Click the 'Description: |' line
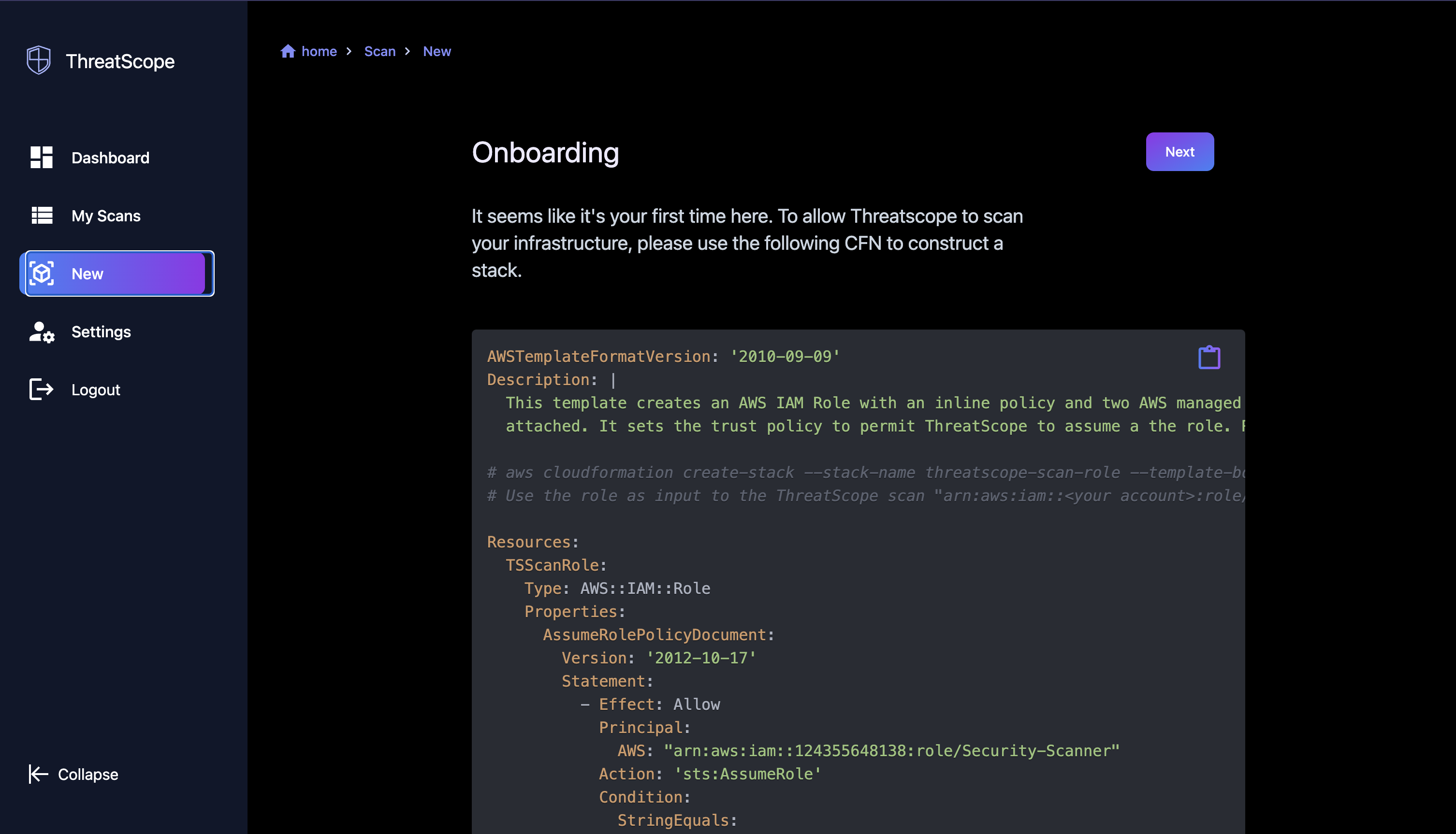This screenshot has width=1456, height=834. point(552,380)
